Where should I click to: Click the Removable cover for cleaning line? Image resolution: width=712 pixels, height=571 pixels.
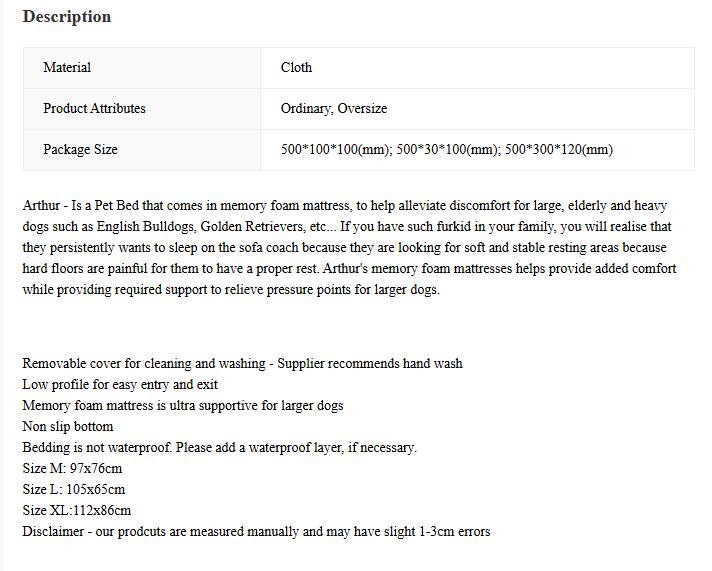tap(242, 363)
